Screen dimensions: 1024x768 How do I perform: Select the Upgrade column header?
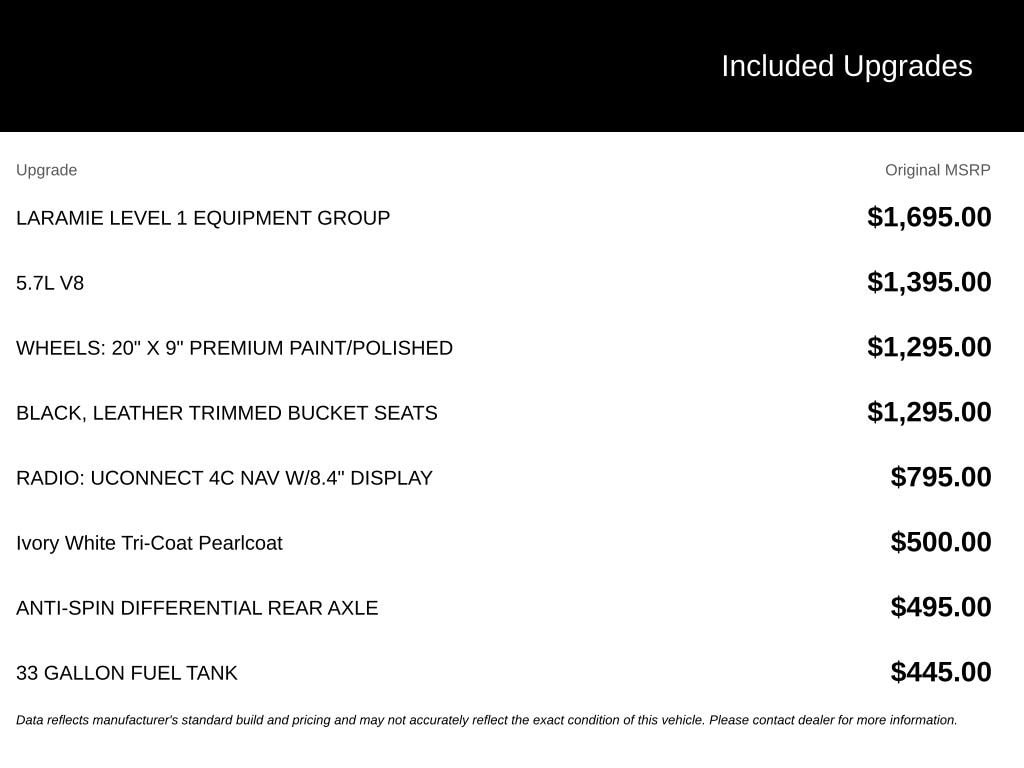coord(46,170)
